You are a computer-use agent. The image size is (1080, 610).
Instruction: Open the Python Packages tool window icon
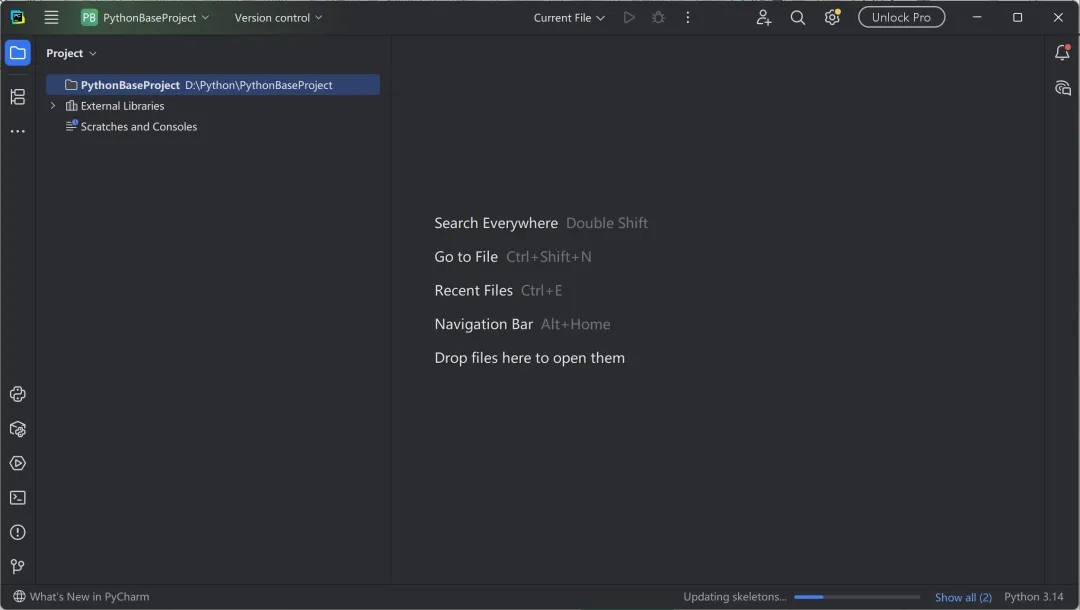18,429
